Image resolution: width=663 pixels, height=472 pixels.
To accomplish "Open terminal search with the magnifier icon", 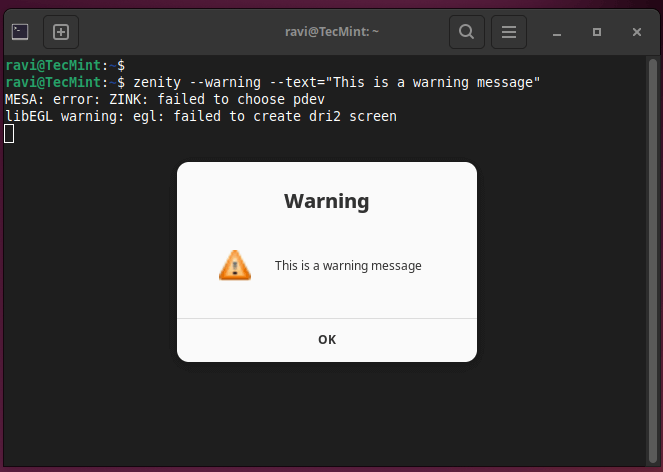I will [466, 32].
